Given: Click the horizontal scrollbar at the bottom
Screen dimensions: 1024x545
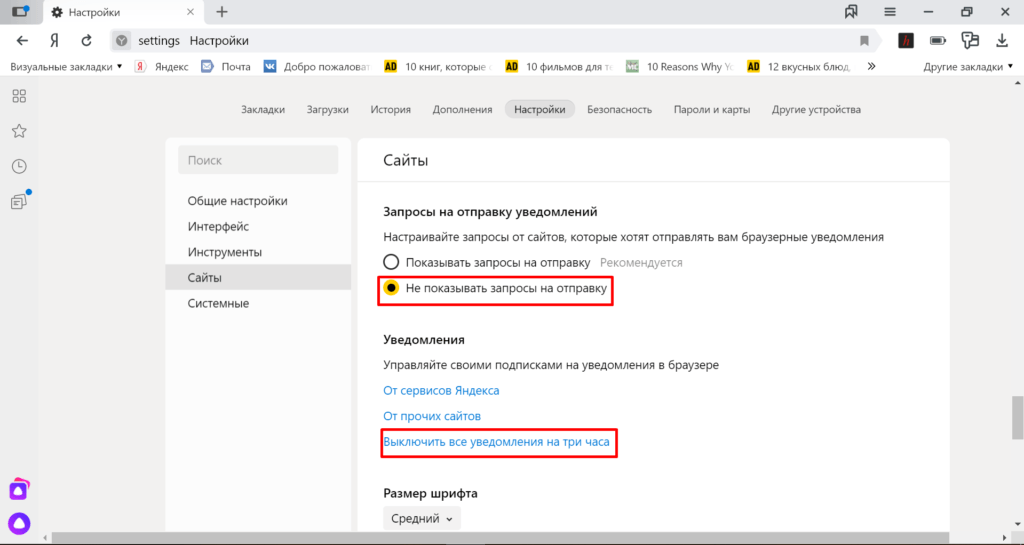Looking at the screenshot, I should 500,538.
